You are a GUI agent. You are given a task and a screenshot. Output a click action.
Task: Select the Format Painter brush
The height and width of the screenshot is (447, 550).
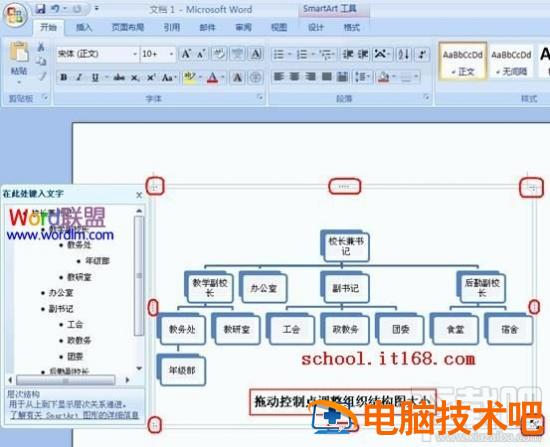(x=42, y=76)
